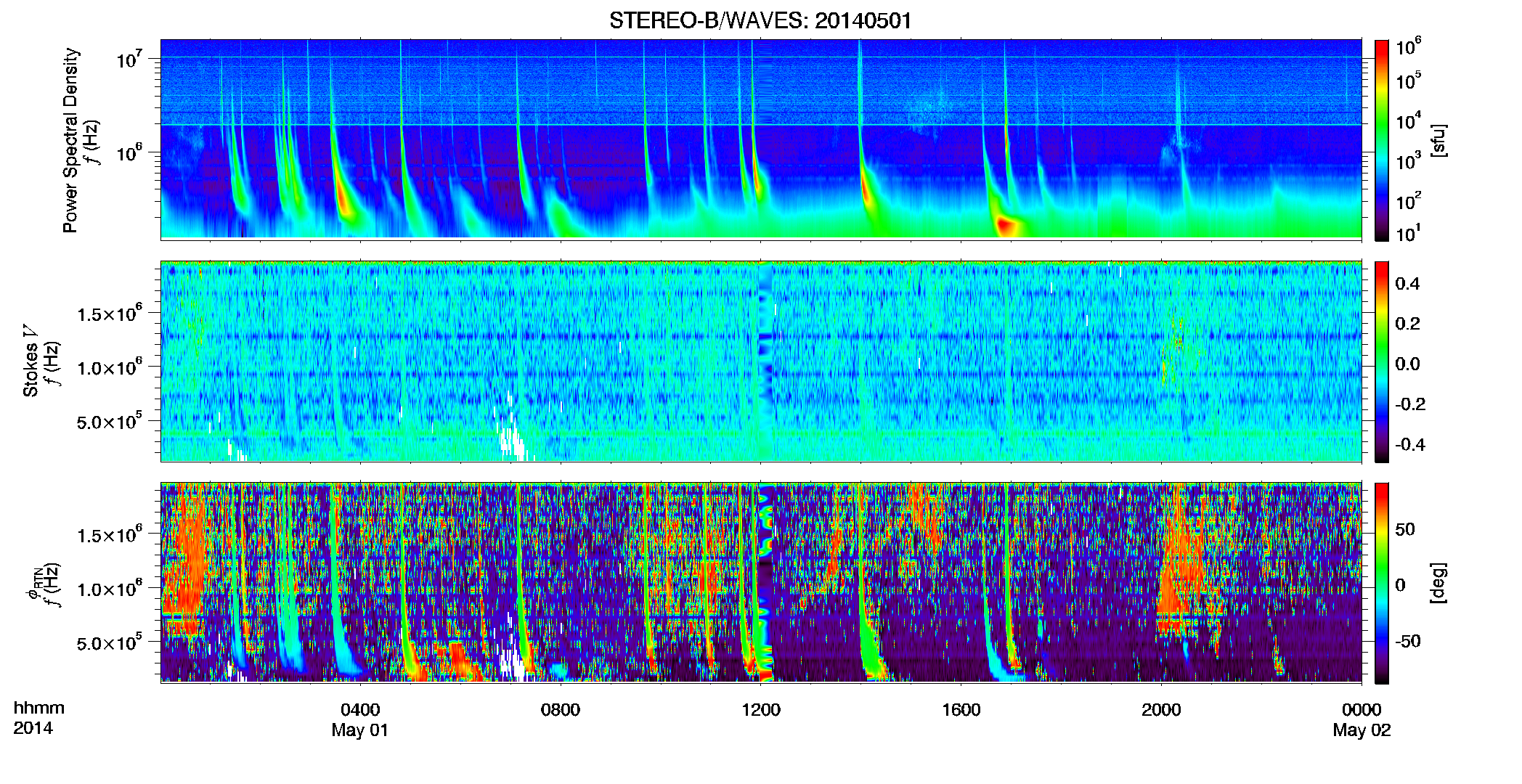Click the Stokes V axis label

[x=30, y=361]
